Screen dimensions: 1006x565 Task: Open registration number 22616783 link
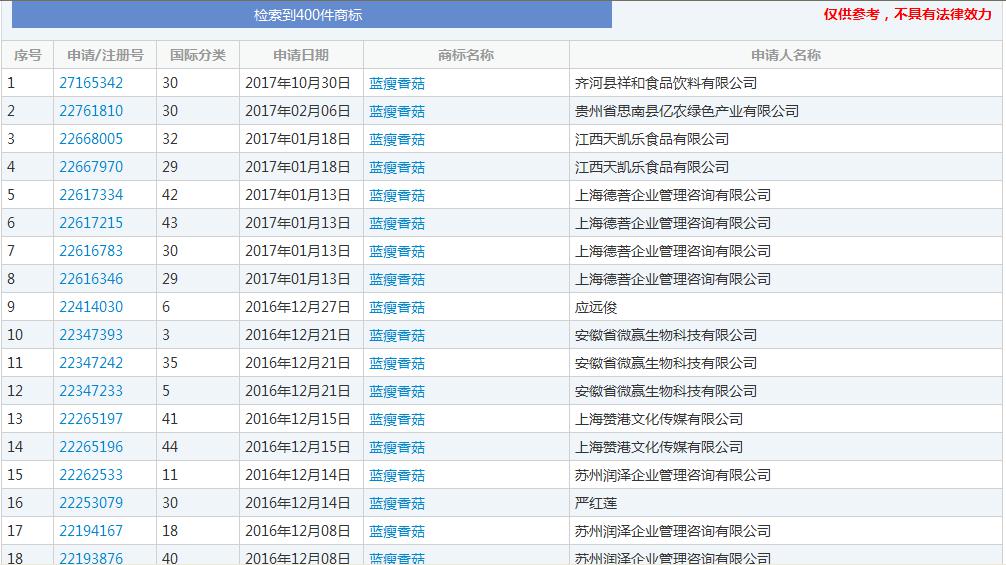(x=91, y=251)
